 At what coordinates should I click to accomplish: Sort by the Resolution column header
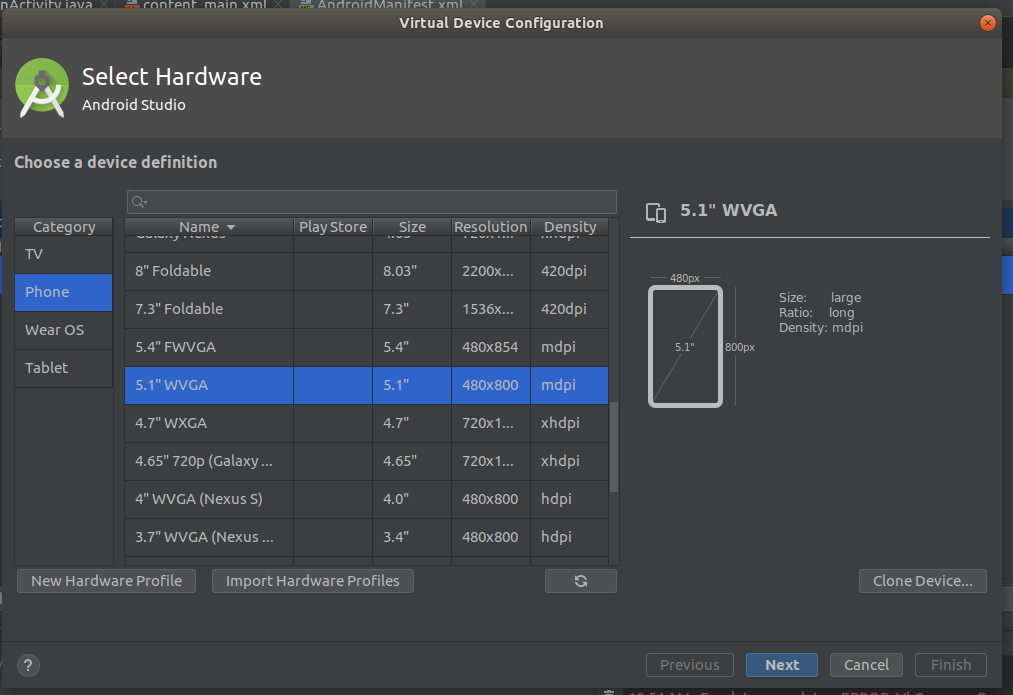click(x=490, y=227)
